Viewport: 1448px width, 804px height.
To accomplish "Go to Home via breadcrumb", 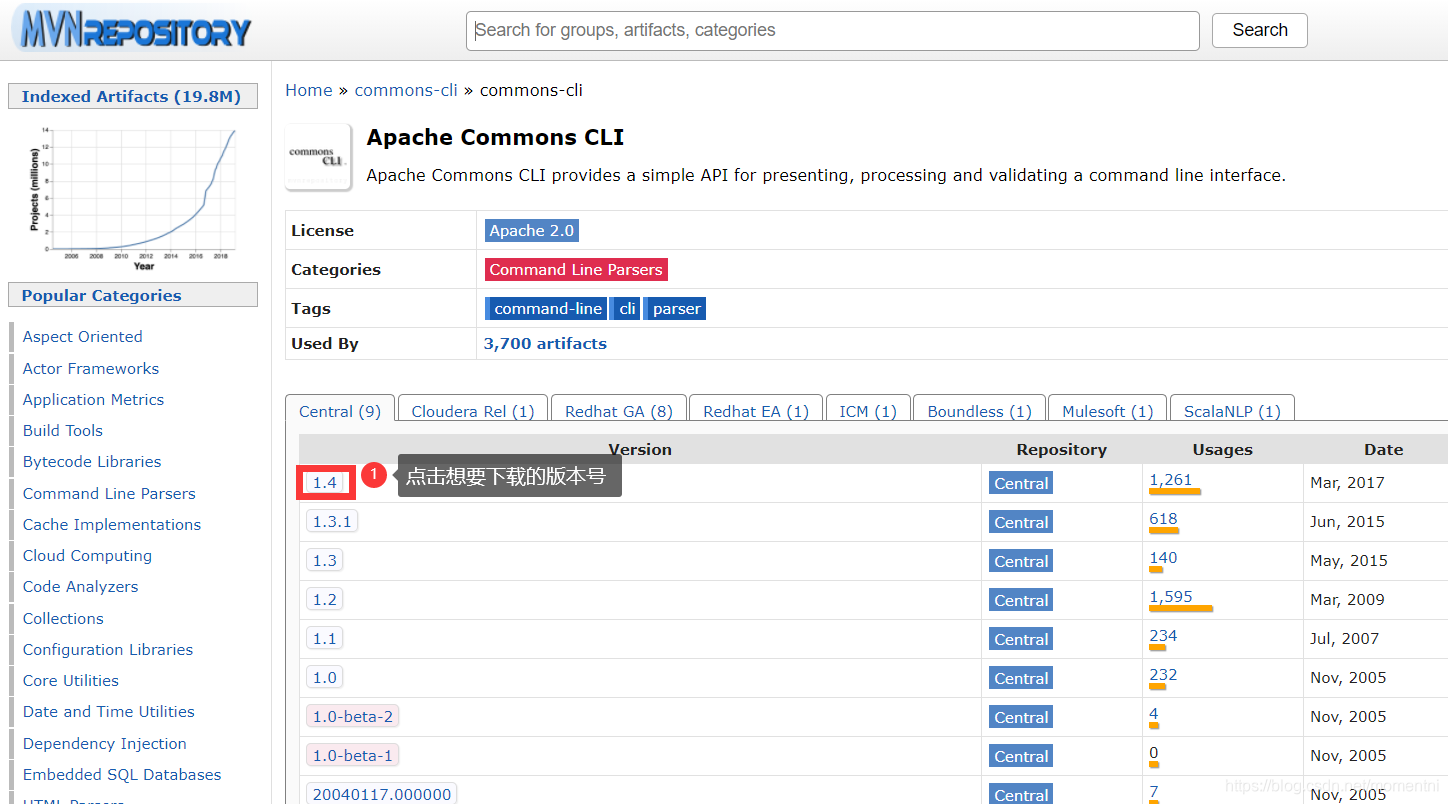I will [x=308, y=89].
